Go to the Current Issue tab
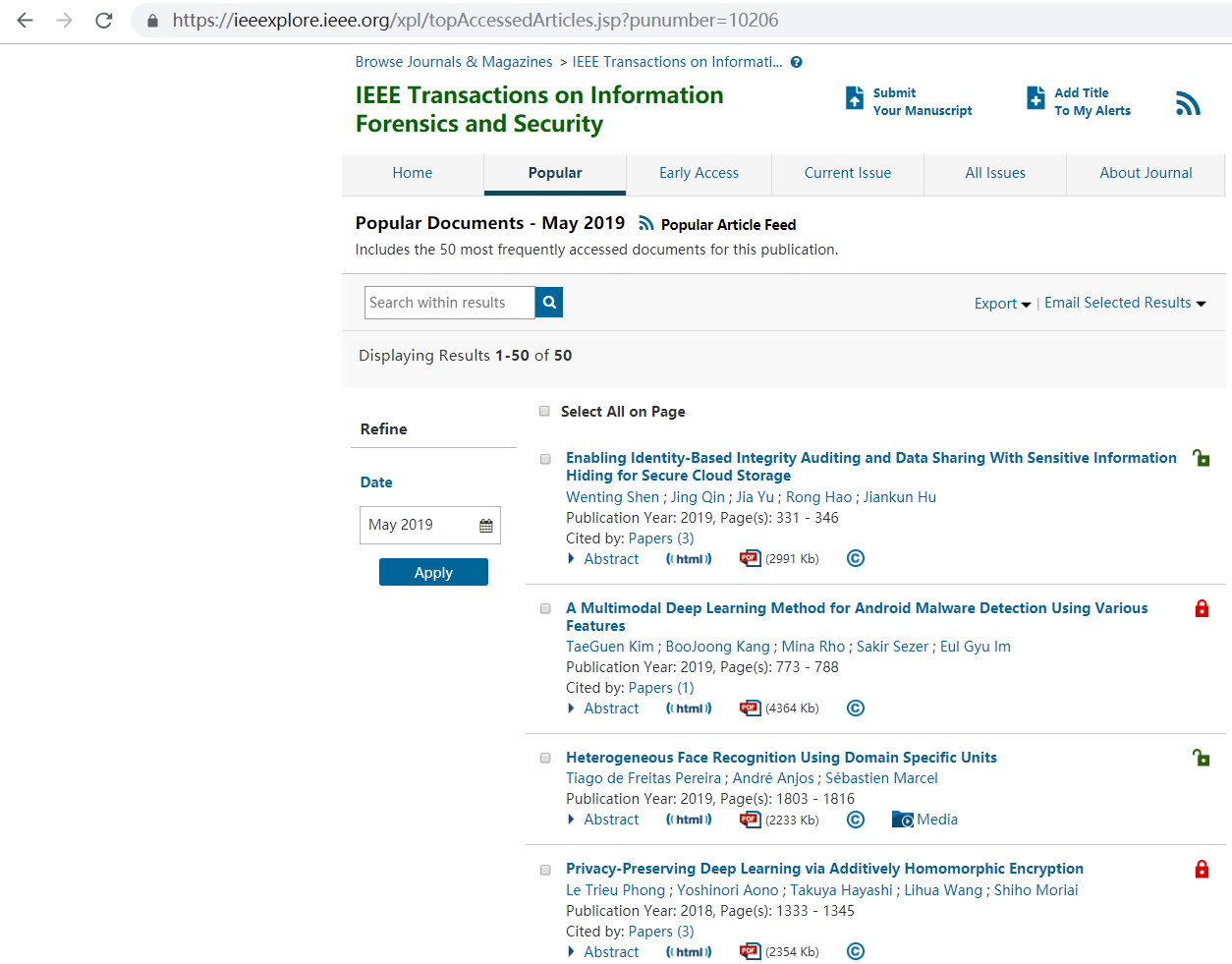 [847, 173]
